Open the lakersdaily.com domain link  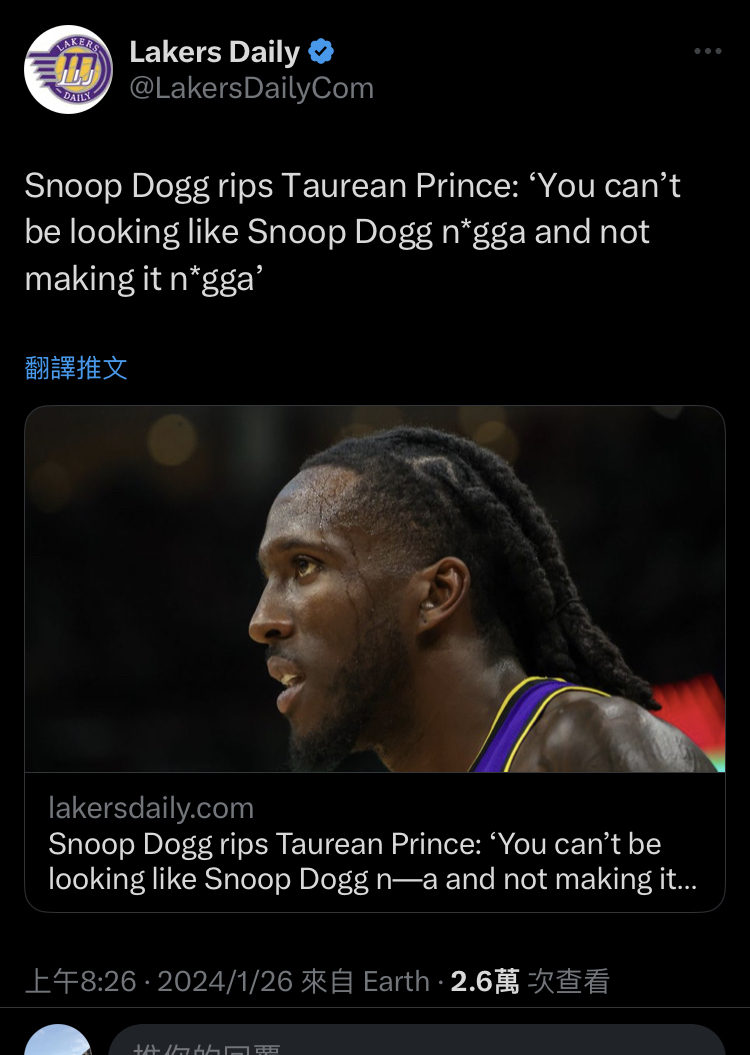tap(151, 807)
